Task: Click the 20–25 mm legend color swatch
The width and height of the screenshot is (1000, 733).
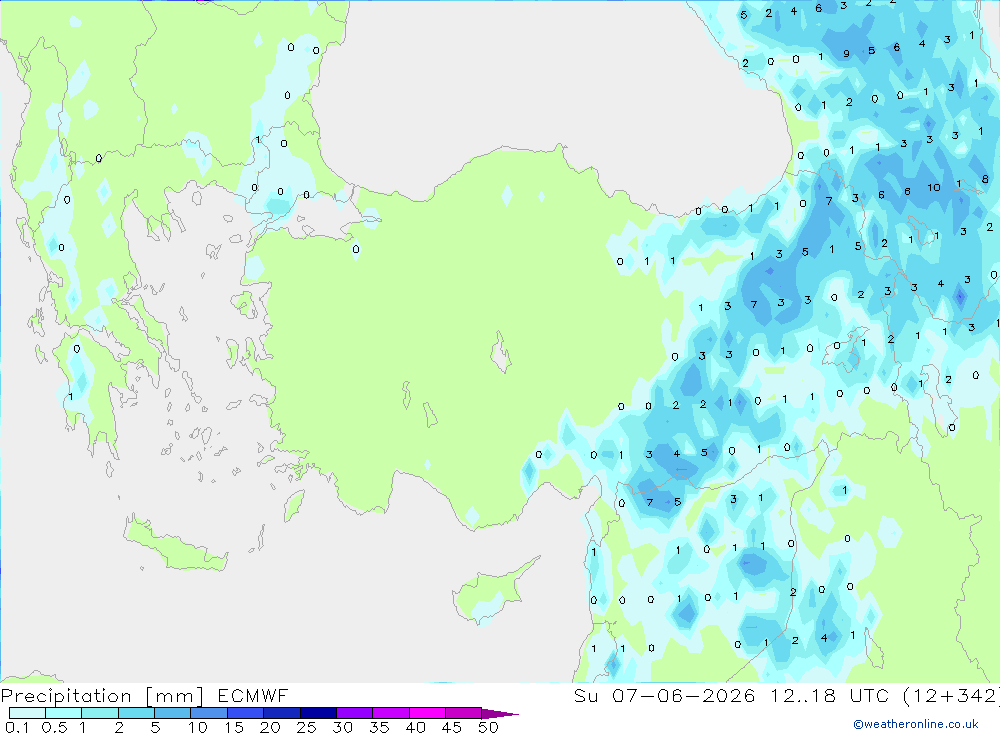Action: coord(282,713)
